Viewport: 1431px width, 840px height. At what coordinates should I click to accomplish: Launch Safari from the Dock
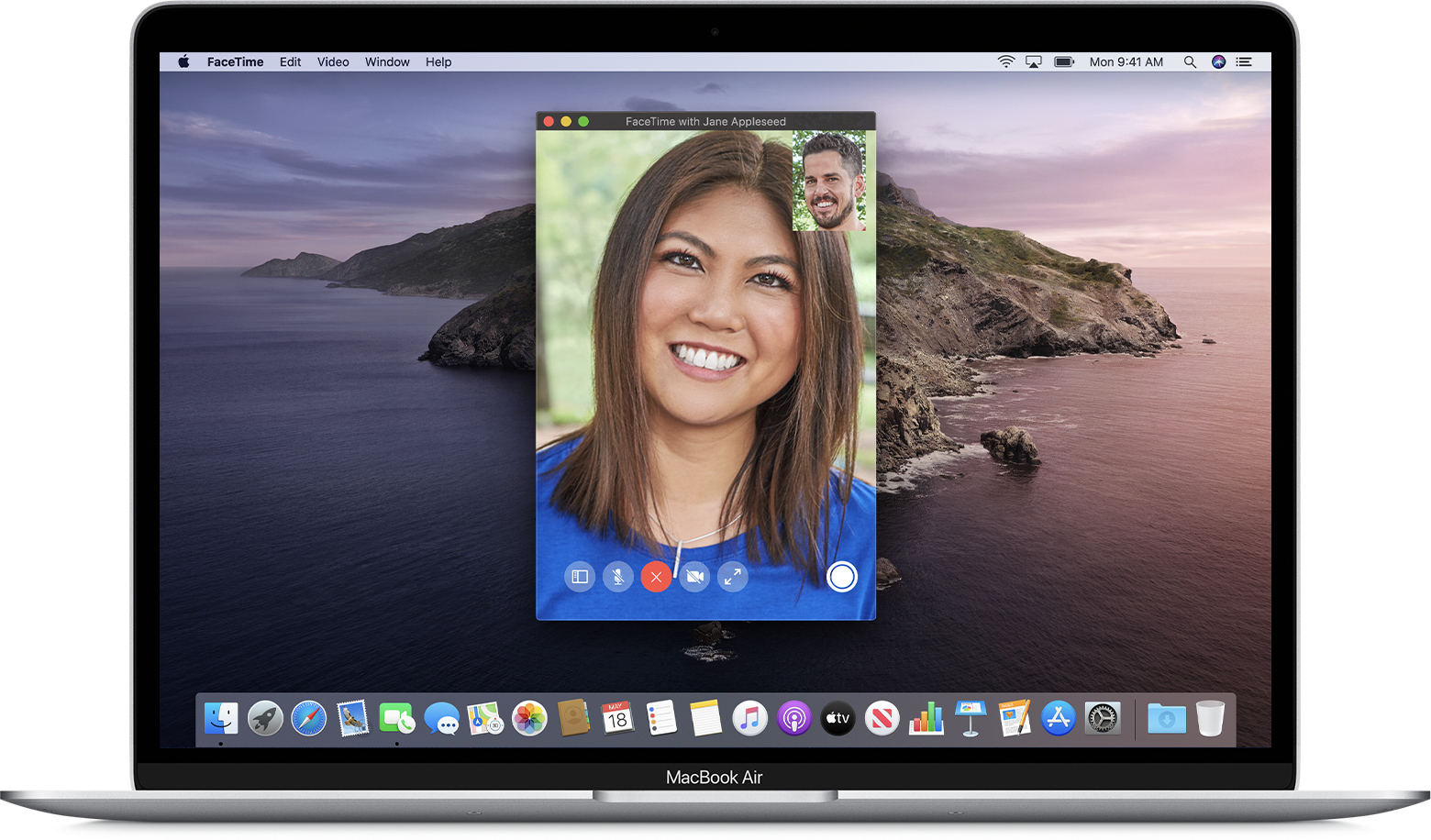309,718
